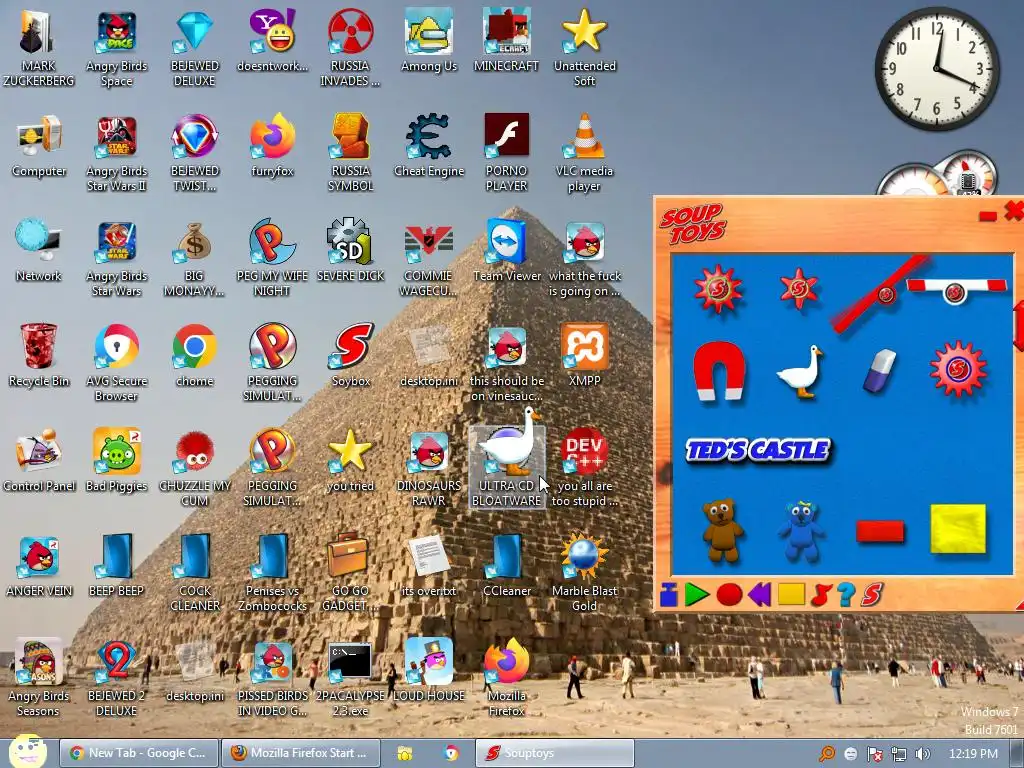Screen dimensions: 1024x768
Task: Click the red S logo in Soup Toys toolbar
Action: click(x=872, y=594)
